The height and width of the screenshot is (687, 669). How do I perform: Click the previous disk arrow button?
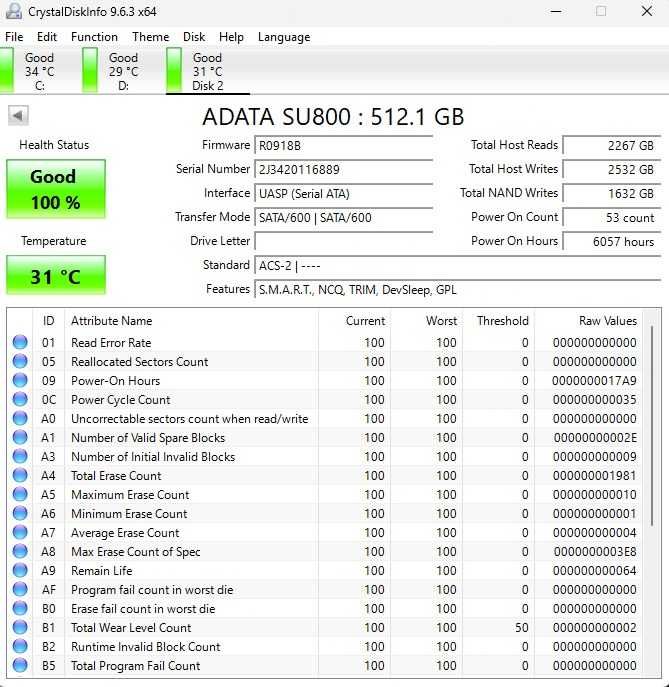tap(18, 116)
